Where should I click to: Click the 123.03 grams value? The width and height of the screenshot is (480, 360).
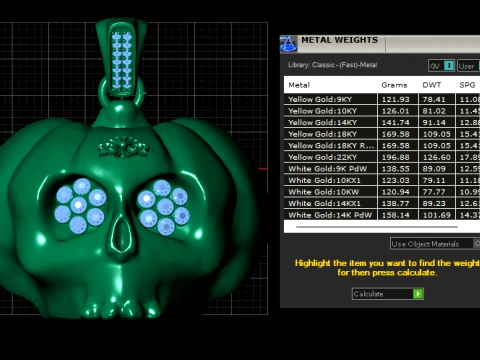tap(395, 180)
